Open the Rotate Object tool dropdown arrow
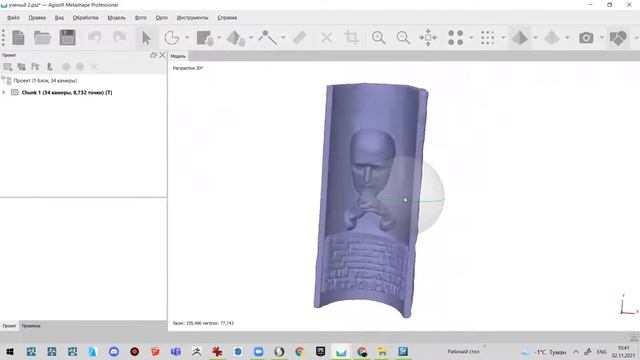The height and width of the screenshot is (360, 640). coord(187,38)
